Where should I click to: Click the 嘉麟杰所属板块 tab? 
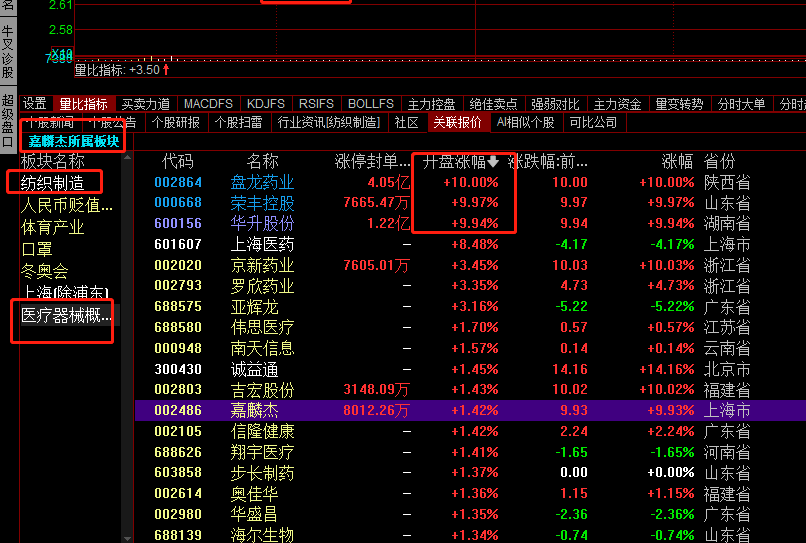[74, 141]
